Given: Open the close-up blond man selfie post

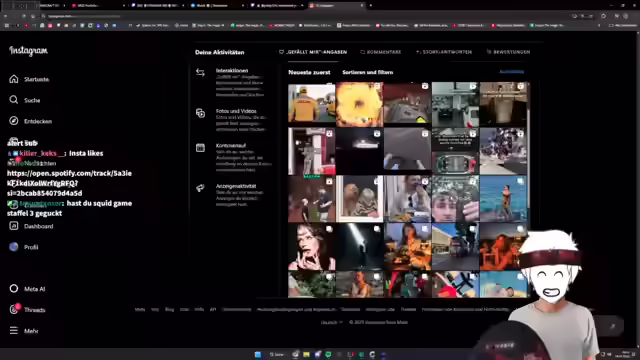Looking at the screenshot, I should [x=455, y=199].
